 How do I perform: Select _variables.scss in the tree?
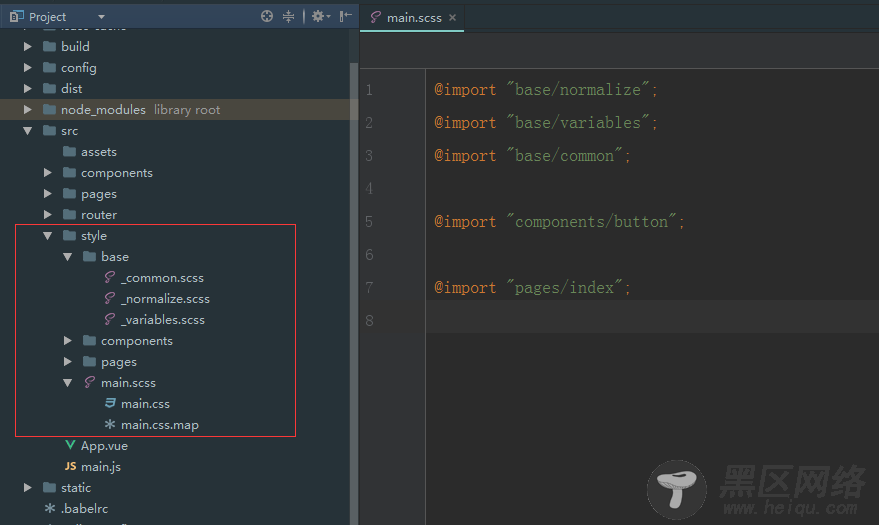tap(163, 320)
